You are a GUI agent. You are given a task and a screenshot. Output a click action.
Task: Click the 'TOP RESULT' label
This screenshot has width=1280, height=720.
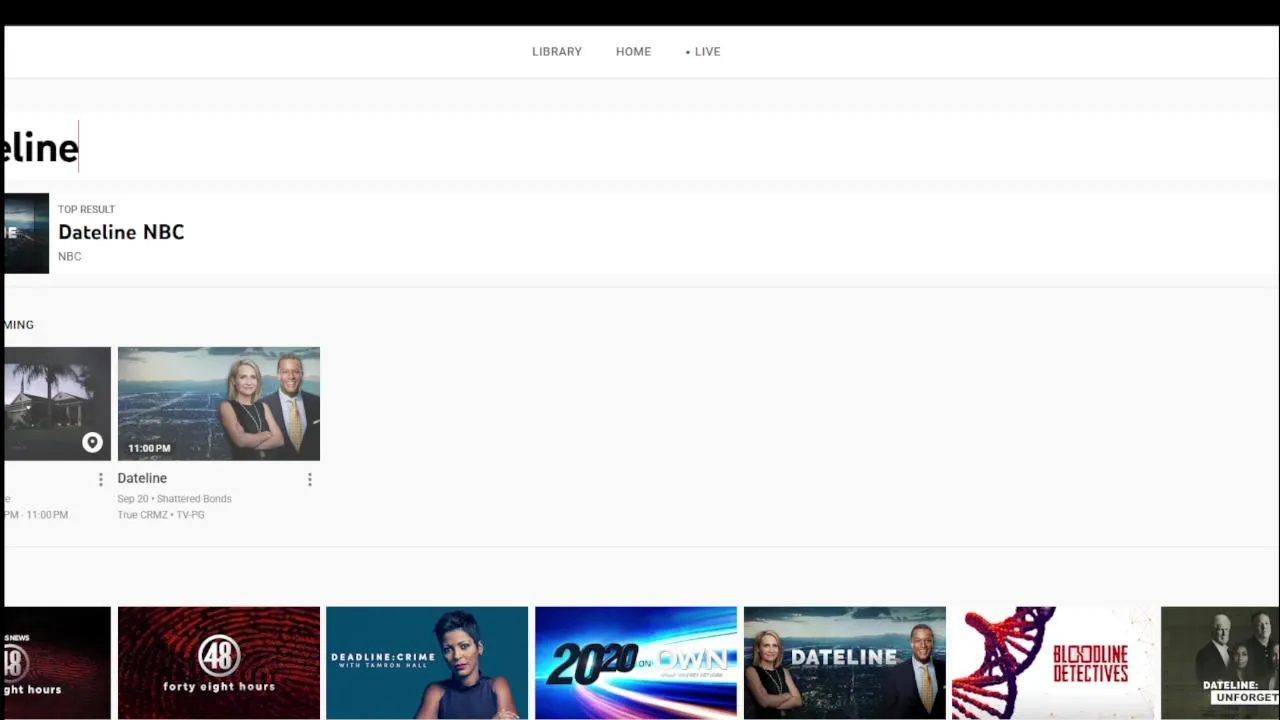coord(86,209)
